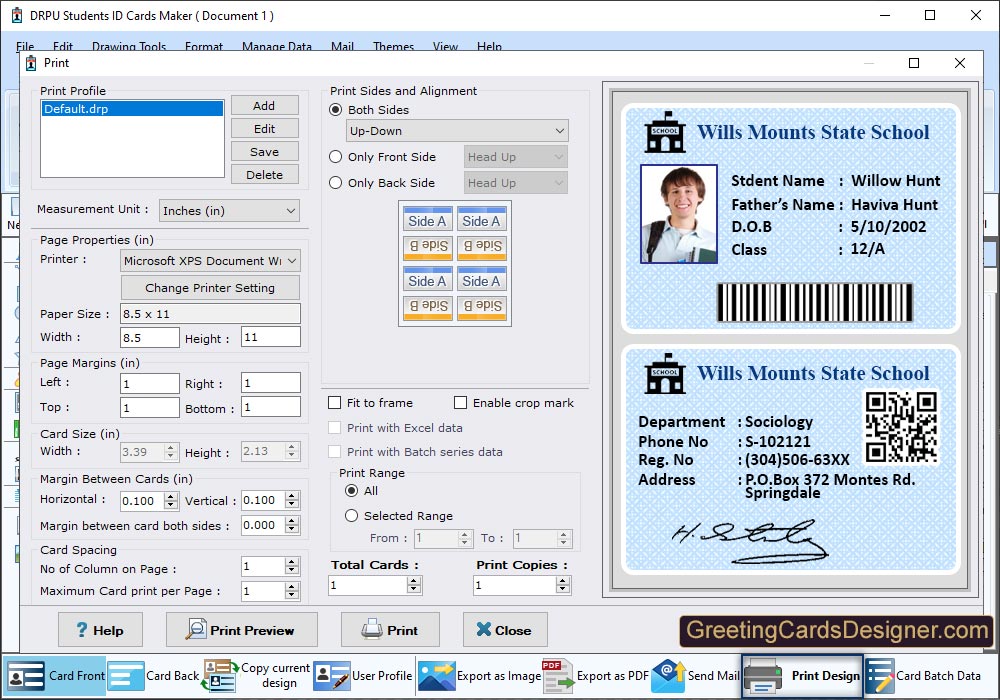Screen dimensions: 1000x700
Task: Click Edit print profile button
Action: point(264,129)
